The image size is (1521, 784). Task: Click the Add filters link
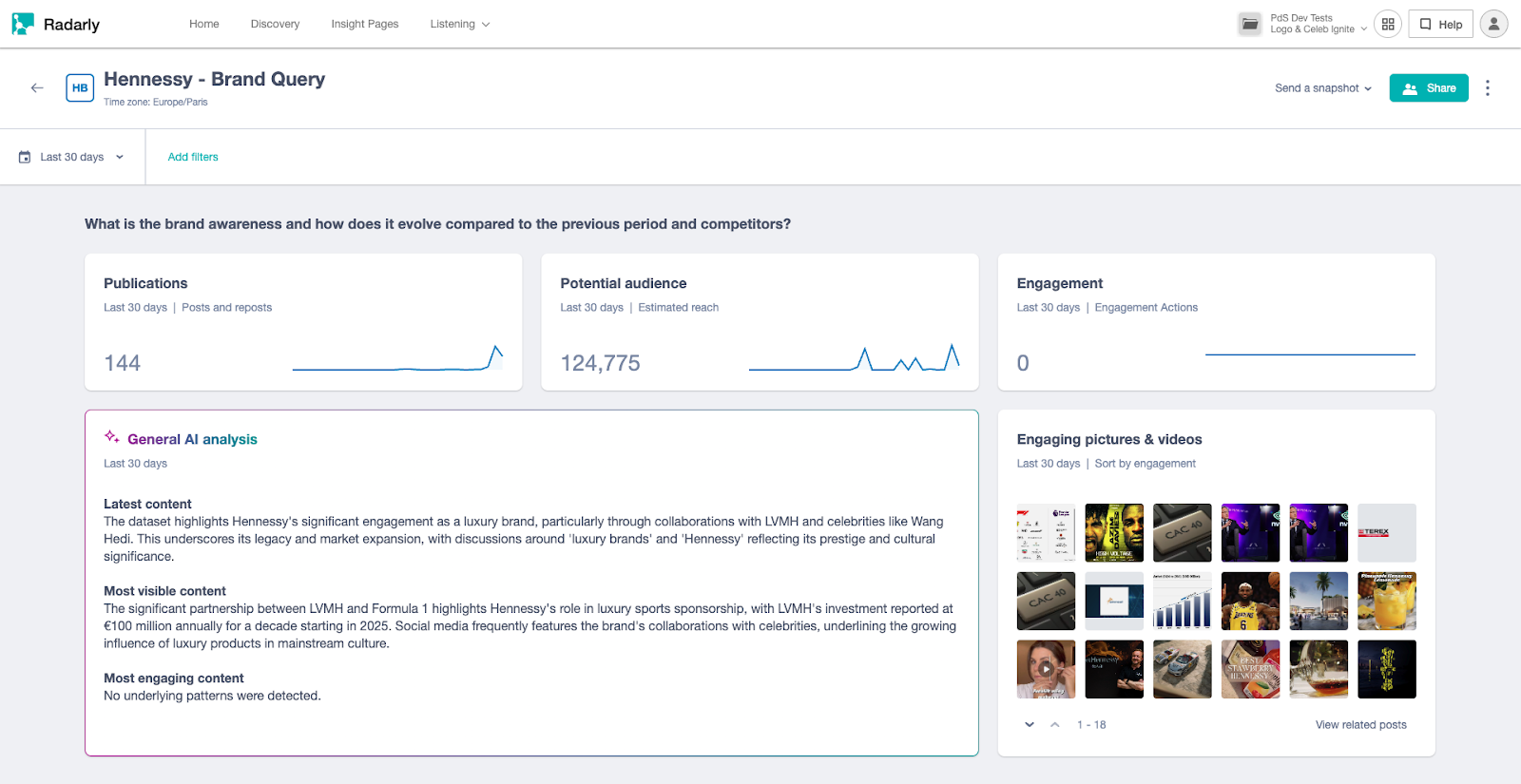pyautogui.click(x=193, y=157)
